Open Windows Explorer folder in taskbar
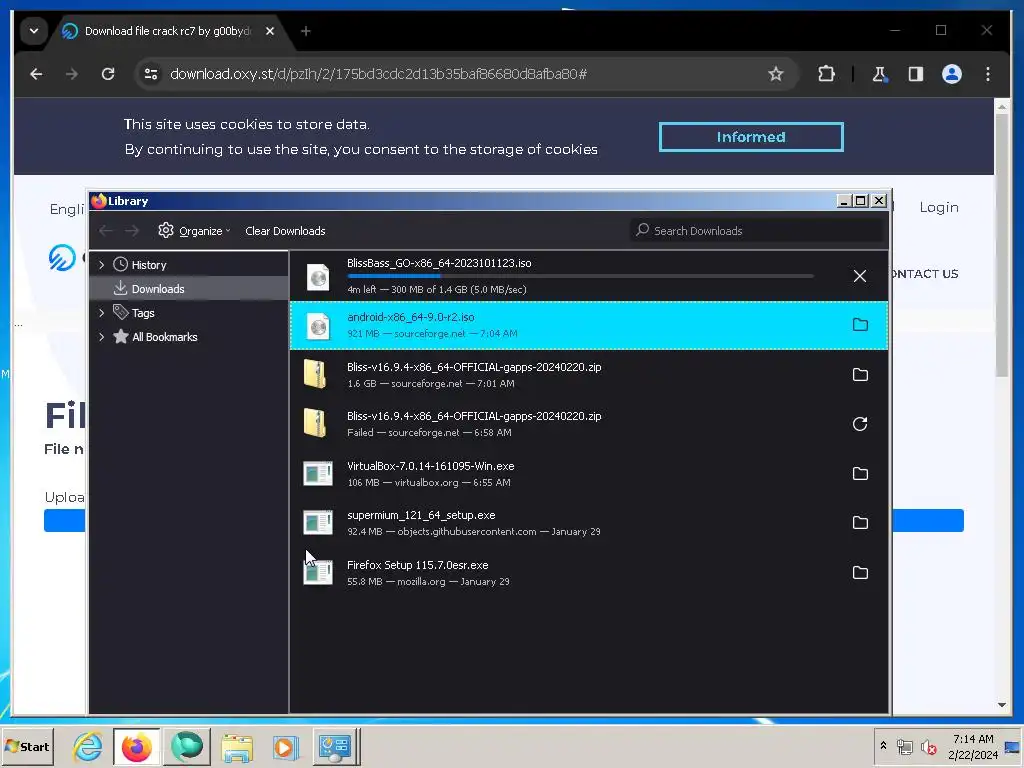 click(236, 747)
